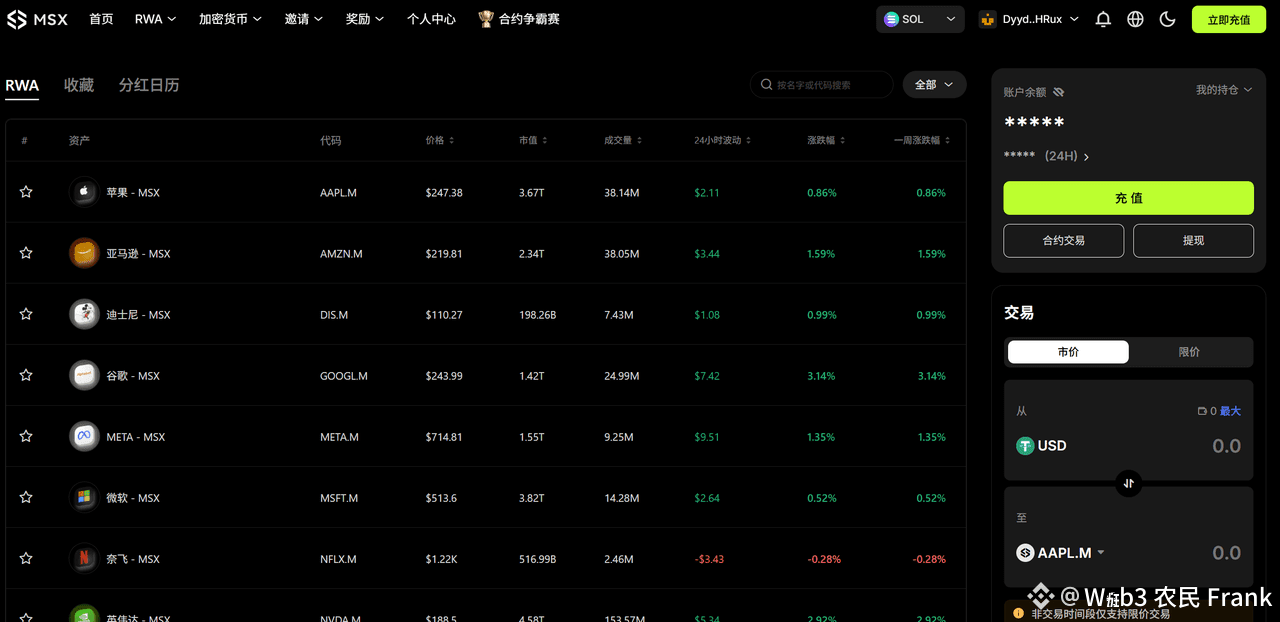Switch to the 分红日历 tab
Screen dimensions: 1280x622
click(149, 85)
